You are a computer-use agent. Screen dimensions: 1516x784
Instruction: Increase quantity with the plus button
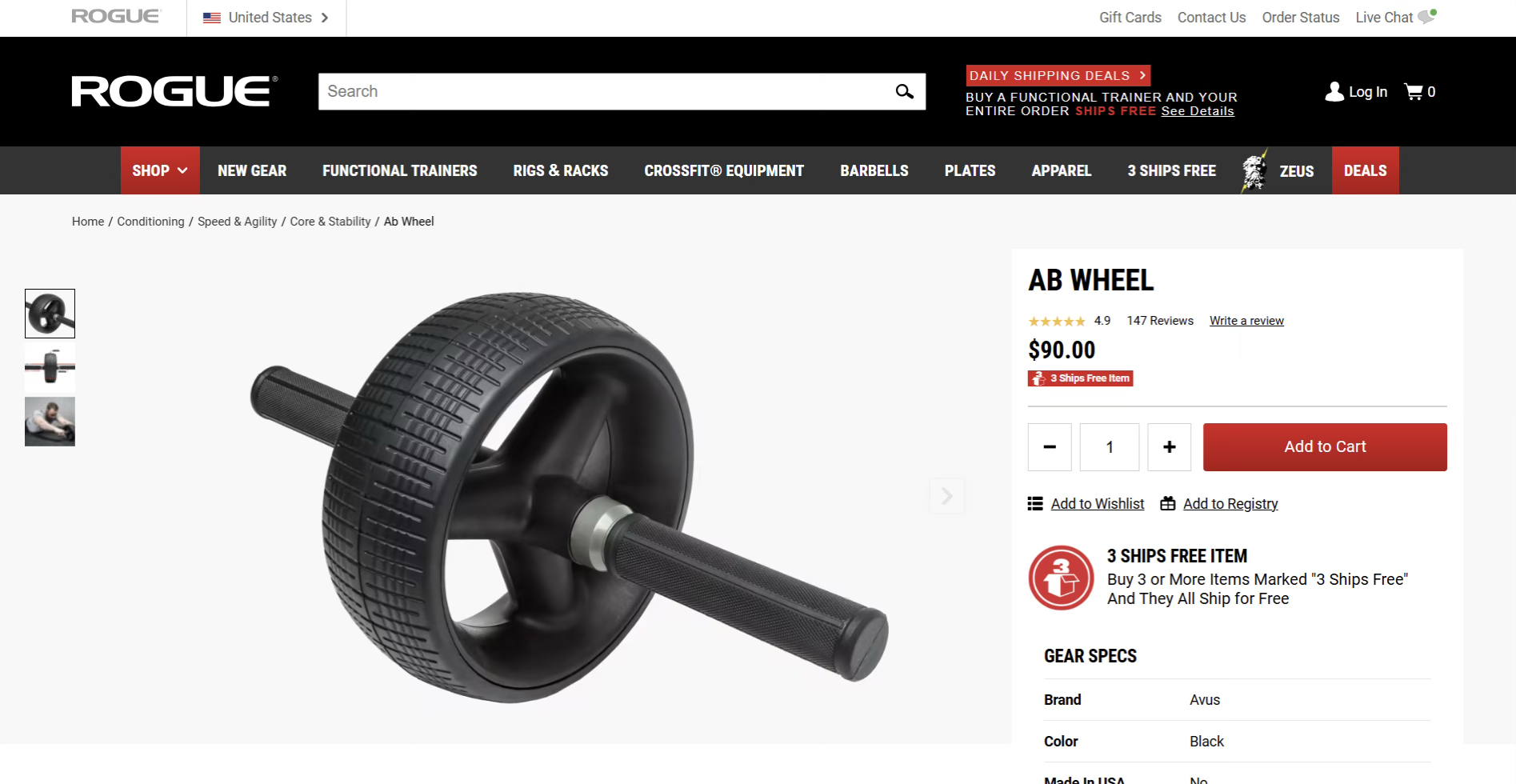1169,447
